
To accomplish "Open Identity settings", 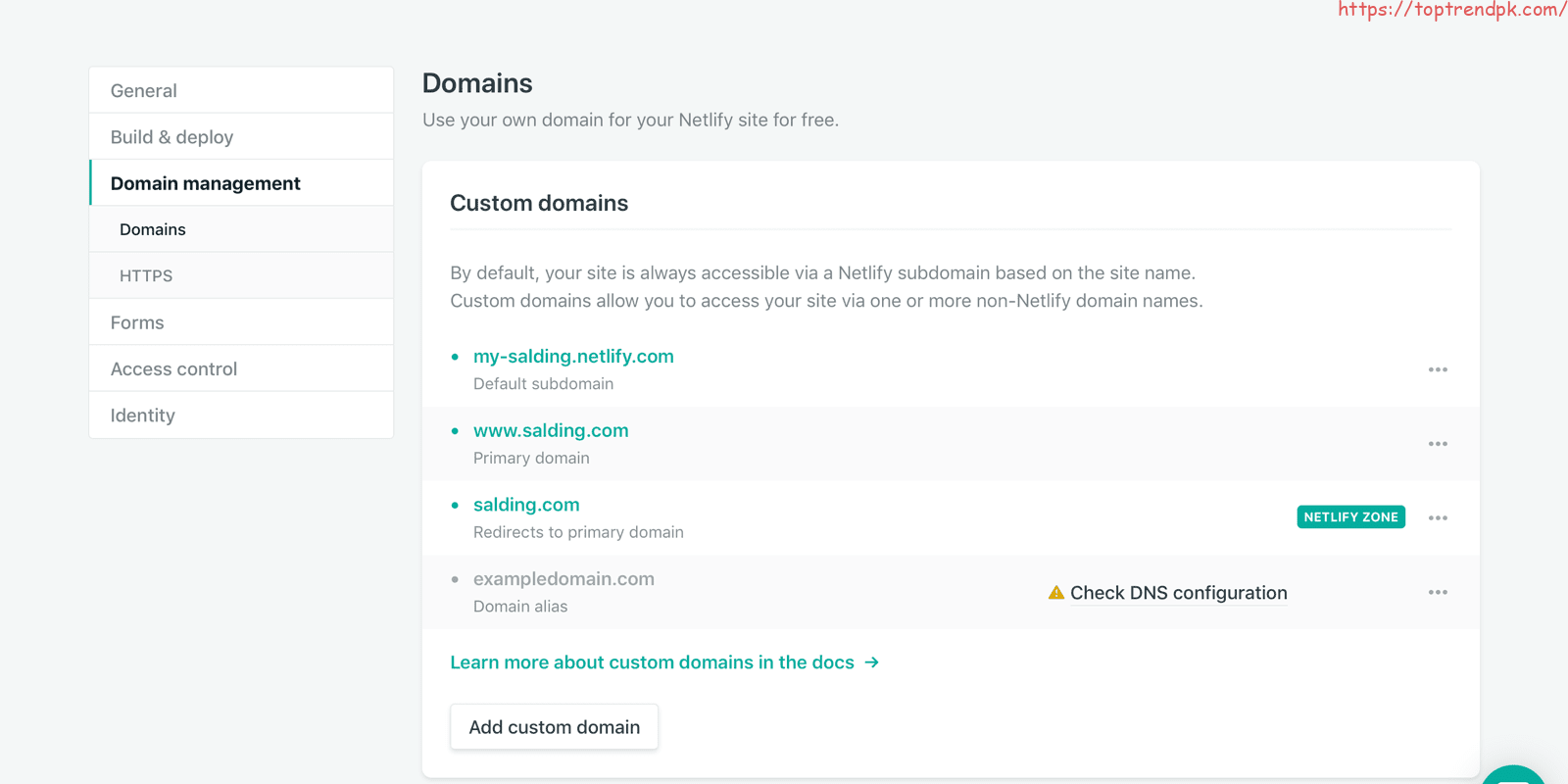I will [x=241, y=416].
